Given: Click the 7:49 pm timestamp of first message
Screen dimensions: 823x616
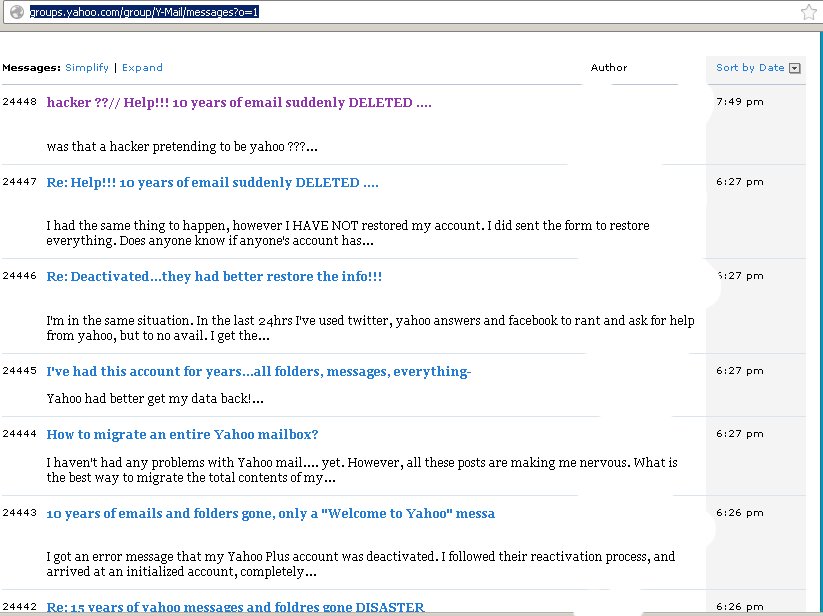Looking at the screenshot, I should (740, 102).
